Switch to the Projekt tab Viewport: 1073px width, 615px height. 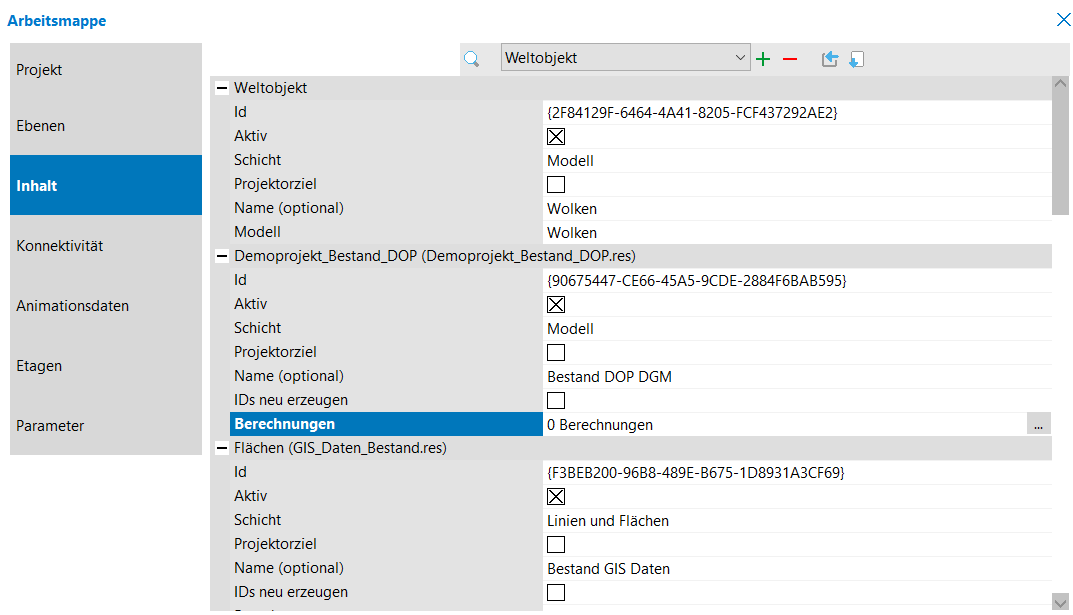(105, 70)
